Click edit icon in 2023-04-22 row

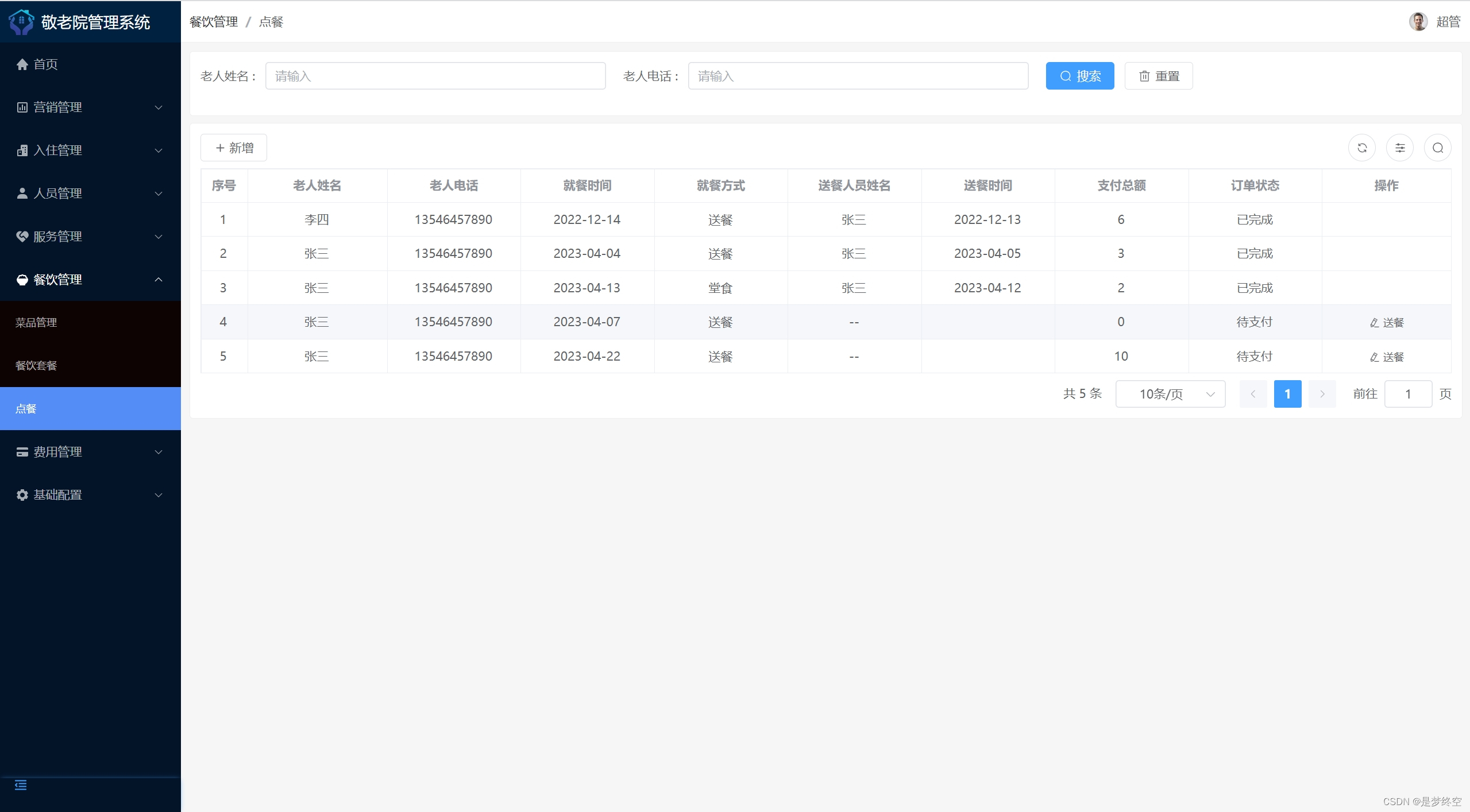[1375, 357]
